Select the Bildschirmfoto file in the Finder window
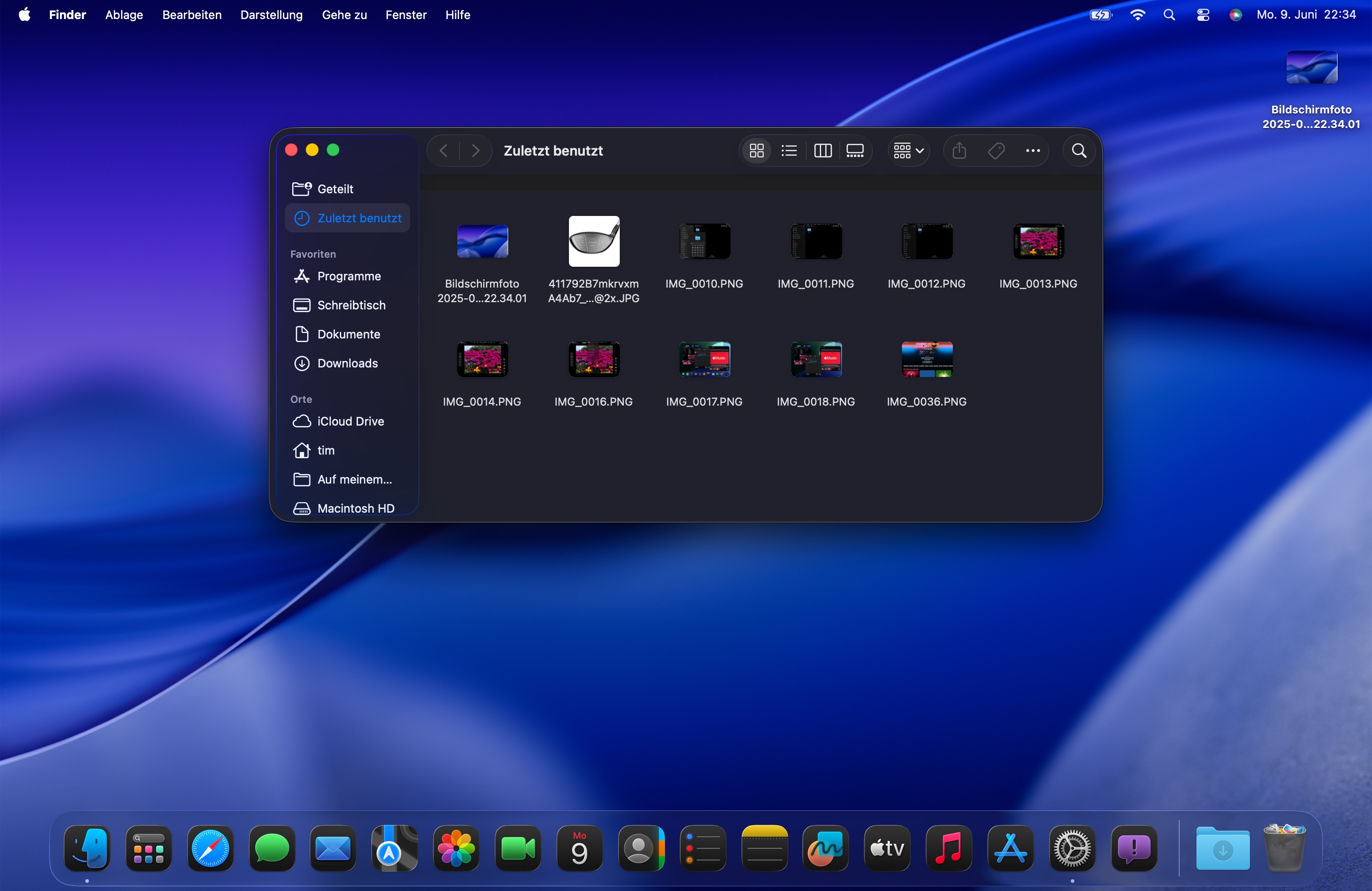The image size is (1372, 891). (482, 242)
